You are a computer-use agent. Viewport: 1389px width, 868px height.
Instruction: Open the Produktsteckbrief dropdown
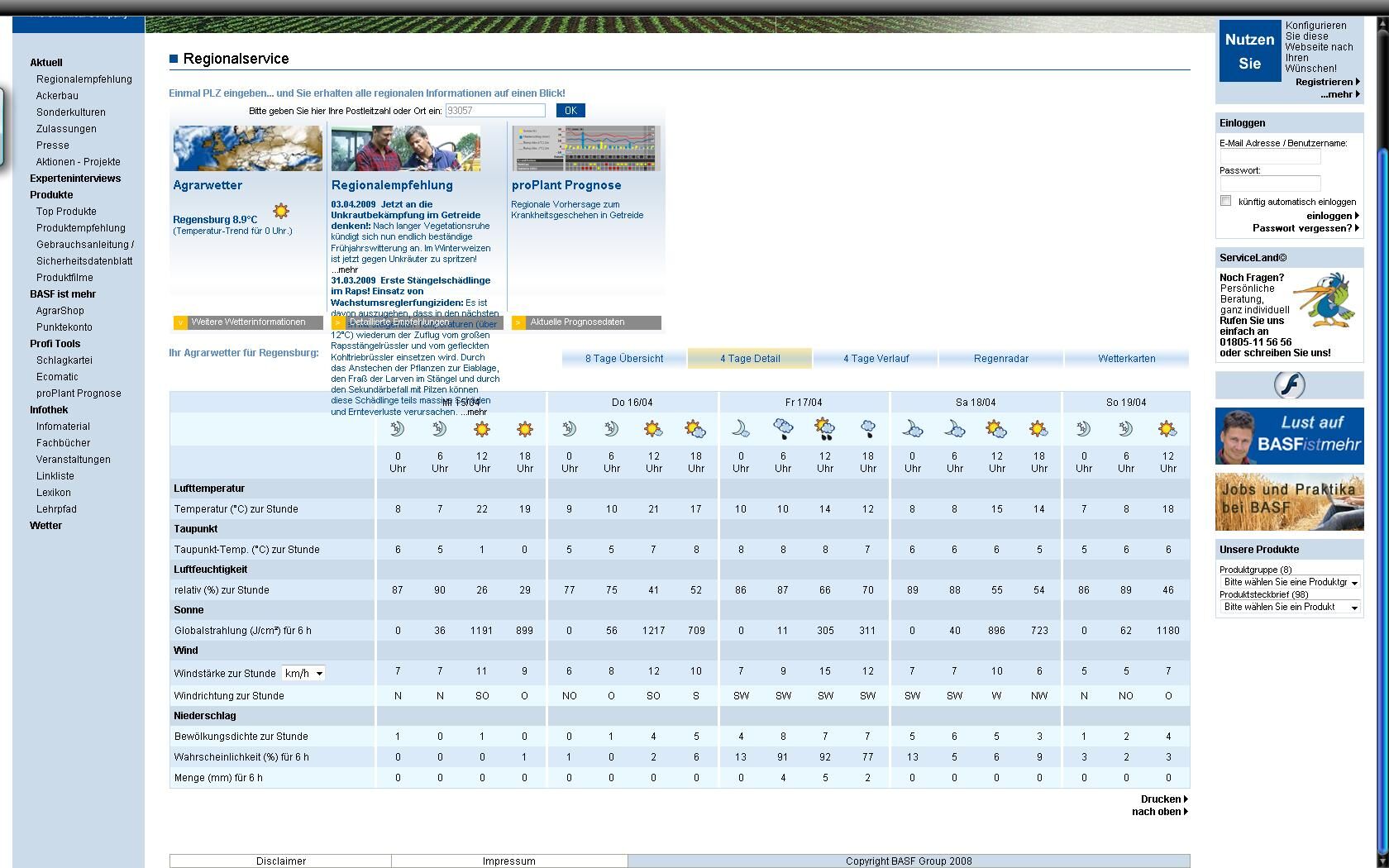(x=1290, y=607)
